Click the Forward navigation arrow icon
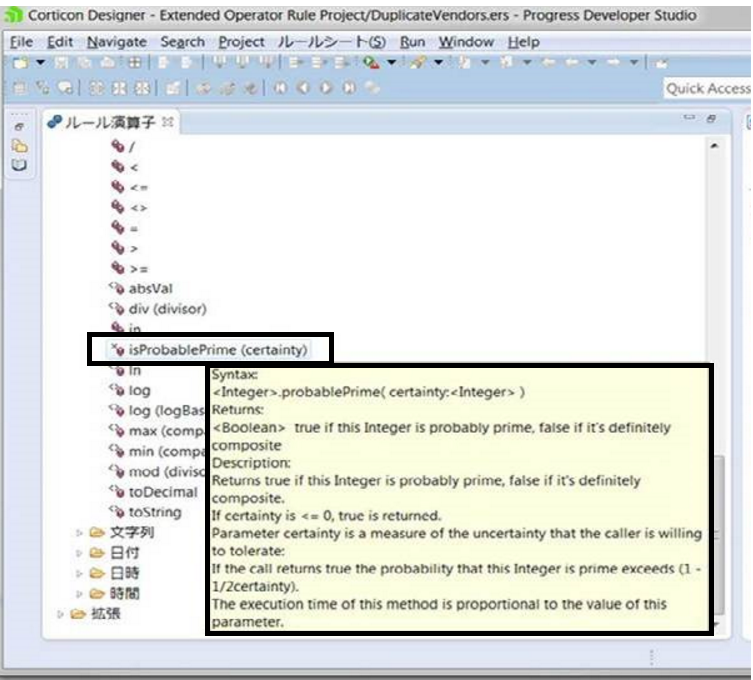The image size is (753, 680). pyautogui.click(x=613, y=62)
